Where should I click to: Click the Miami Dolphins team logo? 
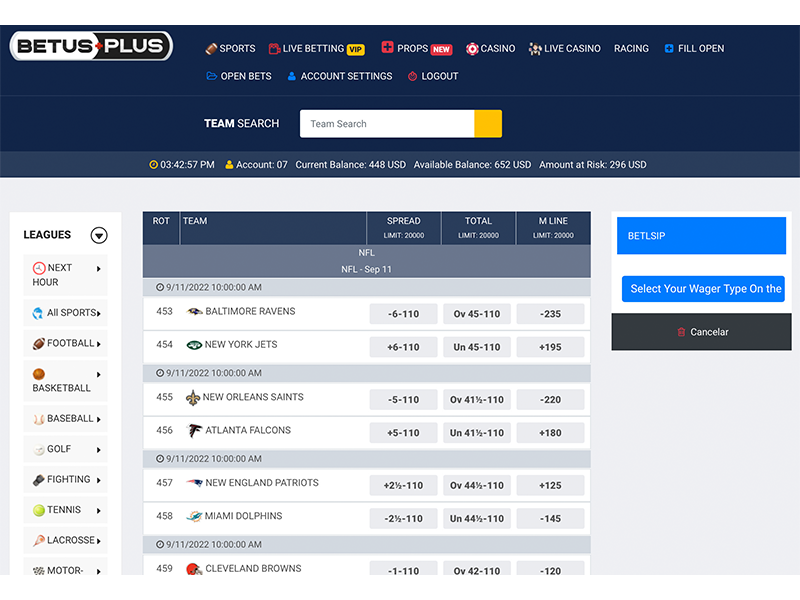point(194,516)
